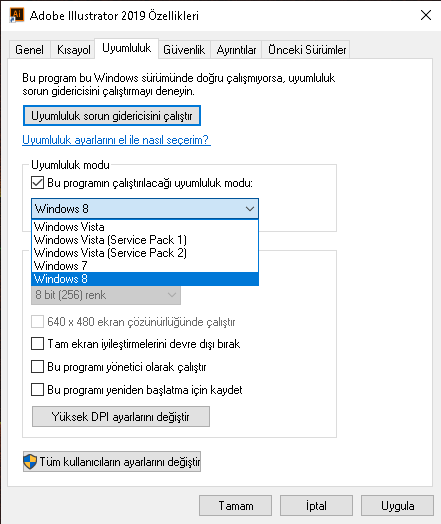Viewport: 441px width, 524px height.
Task: Pick Windows Vista (Service Pack 1) option
Action: coord(145,240)
